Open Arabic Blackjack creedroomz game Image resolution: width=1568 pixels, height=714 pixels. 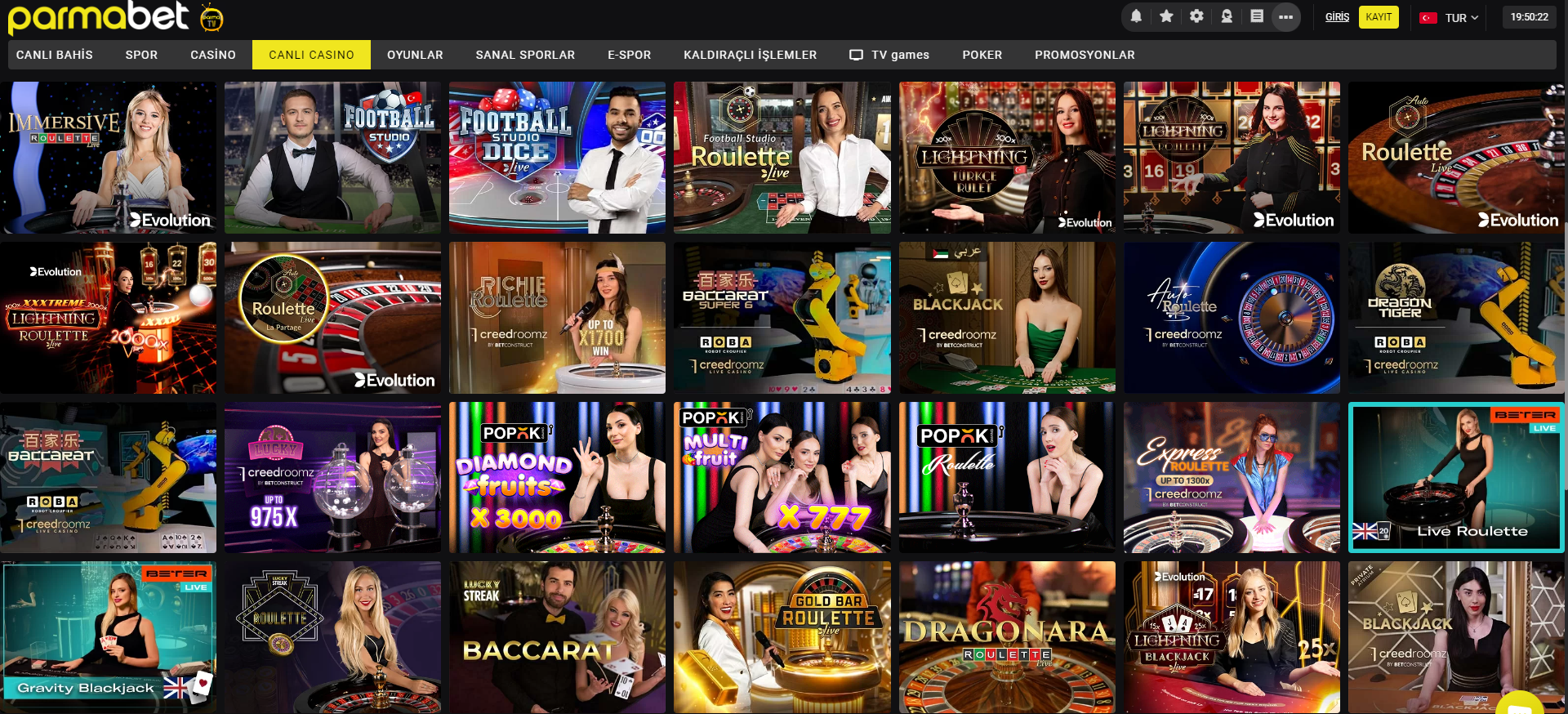[x=1007, y=318]
